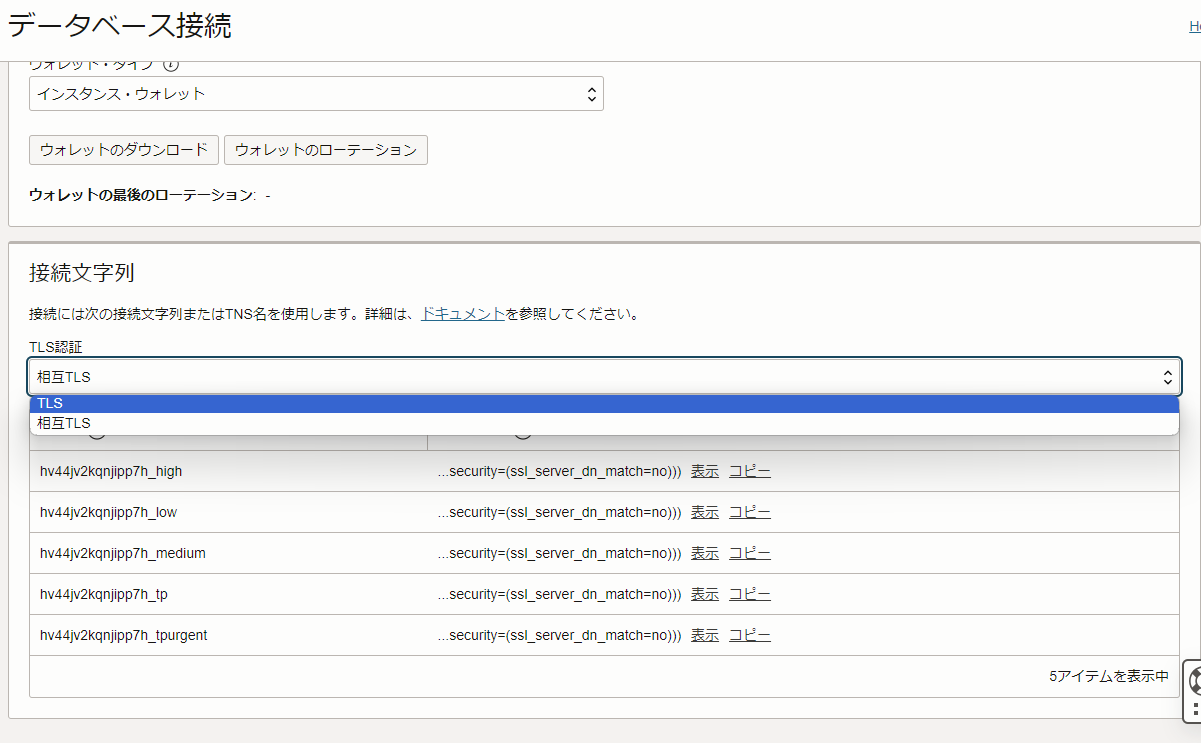Click the wallet type info icon
Viewport: 1201px width, 743px height.
[x=171, y=66]
